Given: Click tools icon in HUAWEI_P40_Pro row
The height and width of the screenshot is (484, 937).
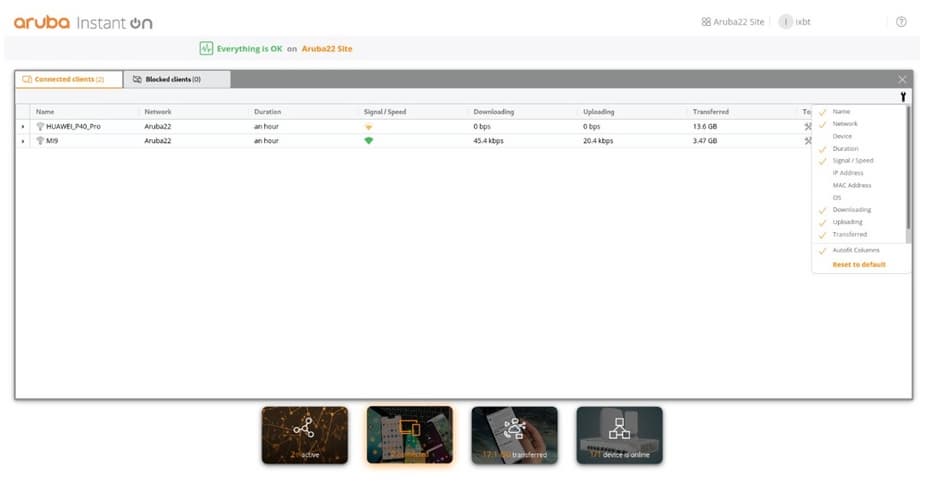Looking at the screenshot, I should click(808, 127).
